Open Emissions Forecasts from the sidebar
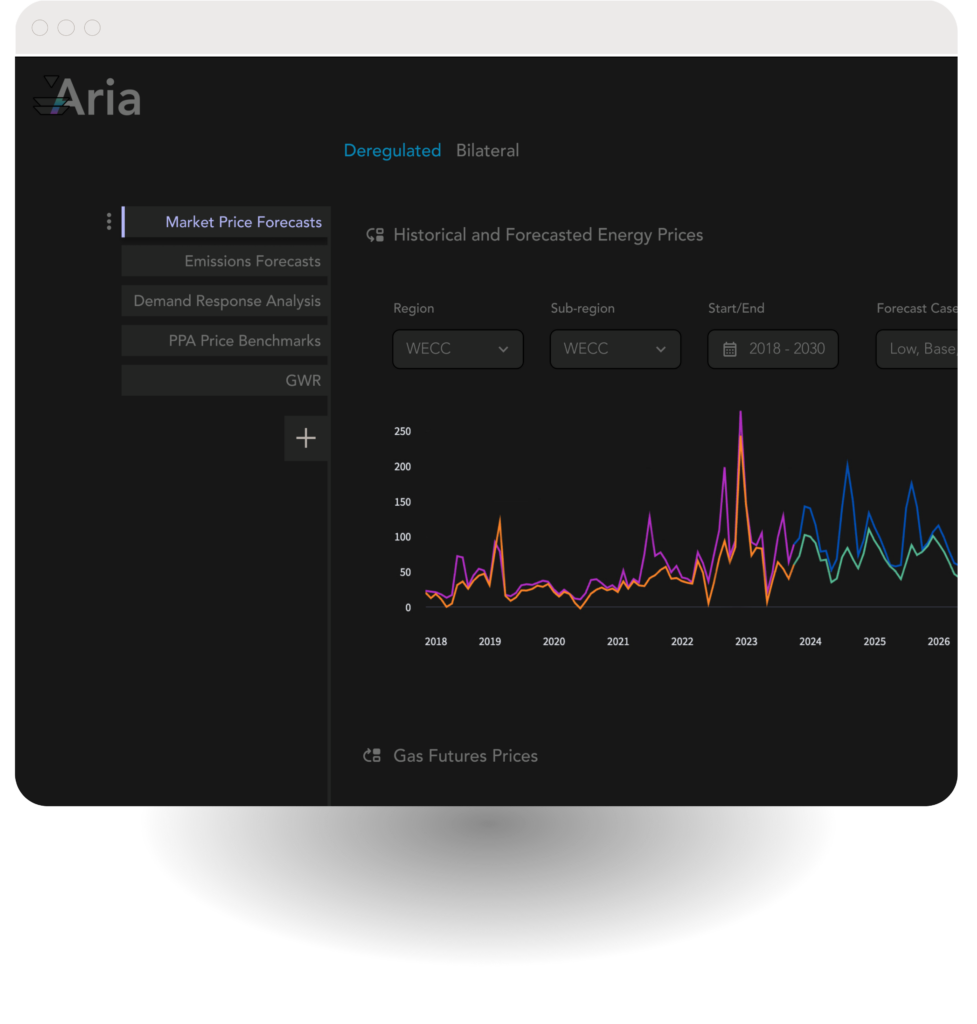977x1024 pixels. point(224,261)
